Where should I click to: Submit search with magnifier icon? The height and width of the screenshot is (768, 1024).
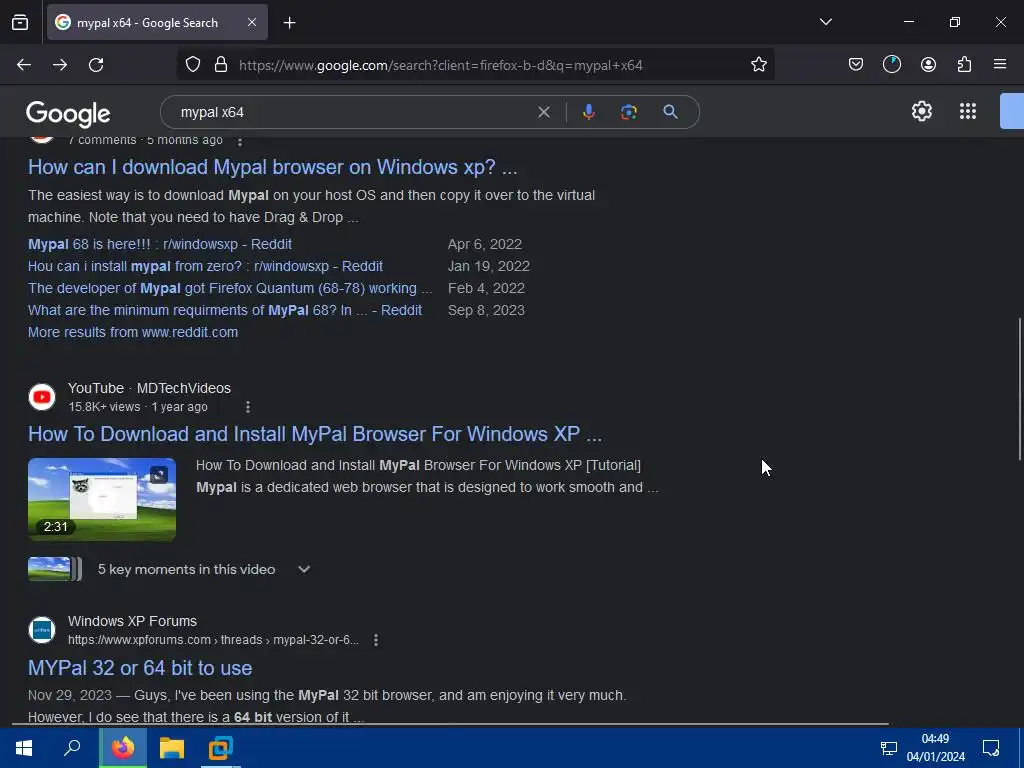tap(670, 112)
